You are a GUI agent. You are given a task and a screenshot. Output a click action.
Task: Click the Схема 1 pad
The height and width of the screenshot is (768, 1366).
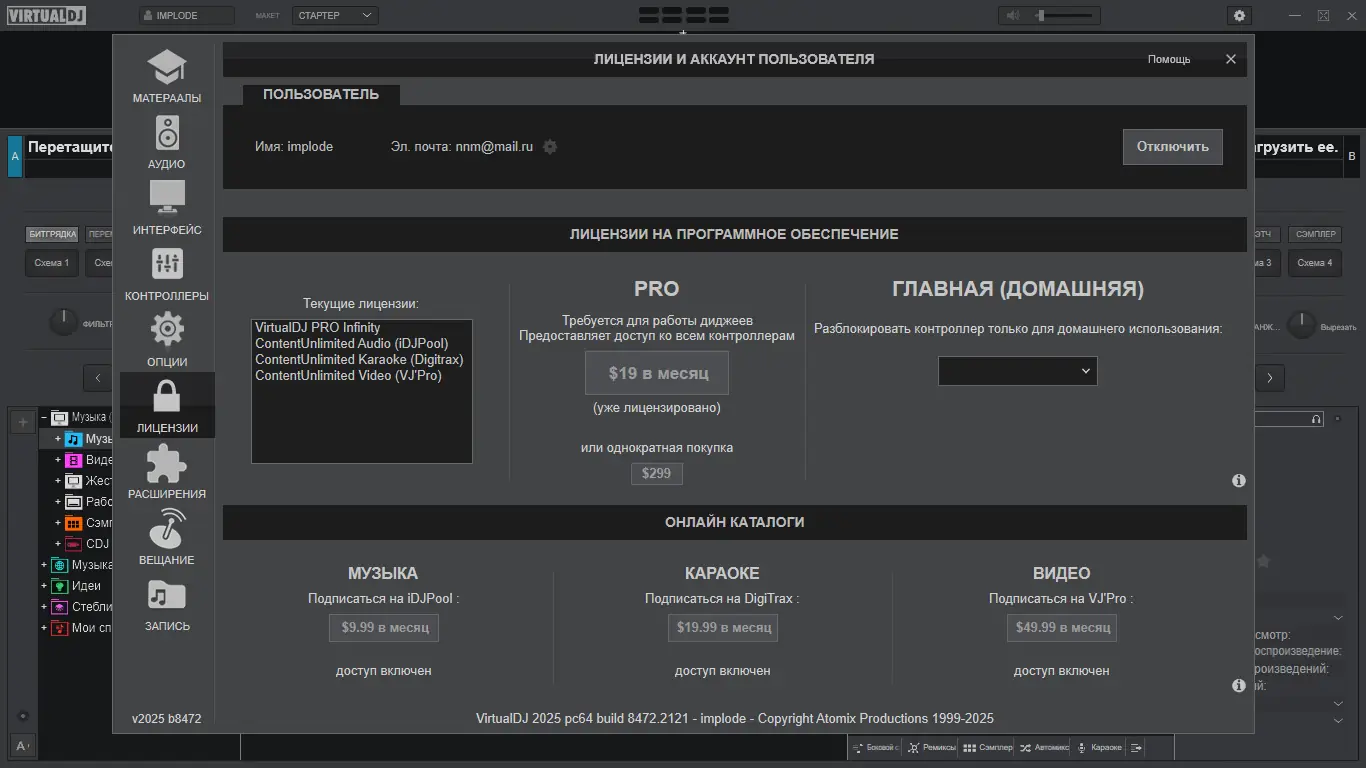pos(52,263)
